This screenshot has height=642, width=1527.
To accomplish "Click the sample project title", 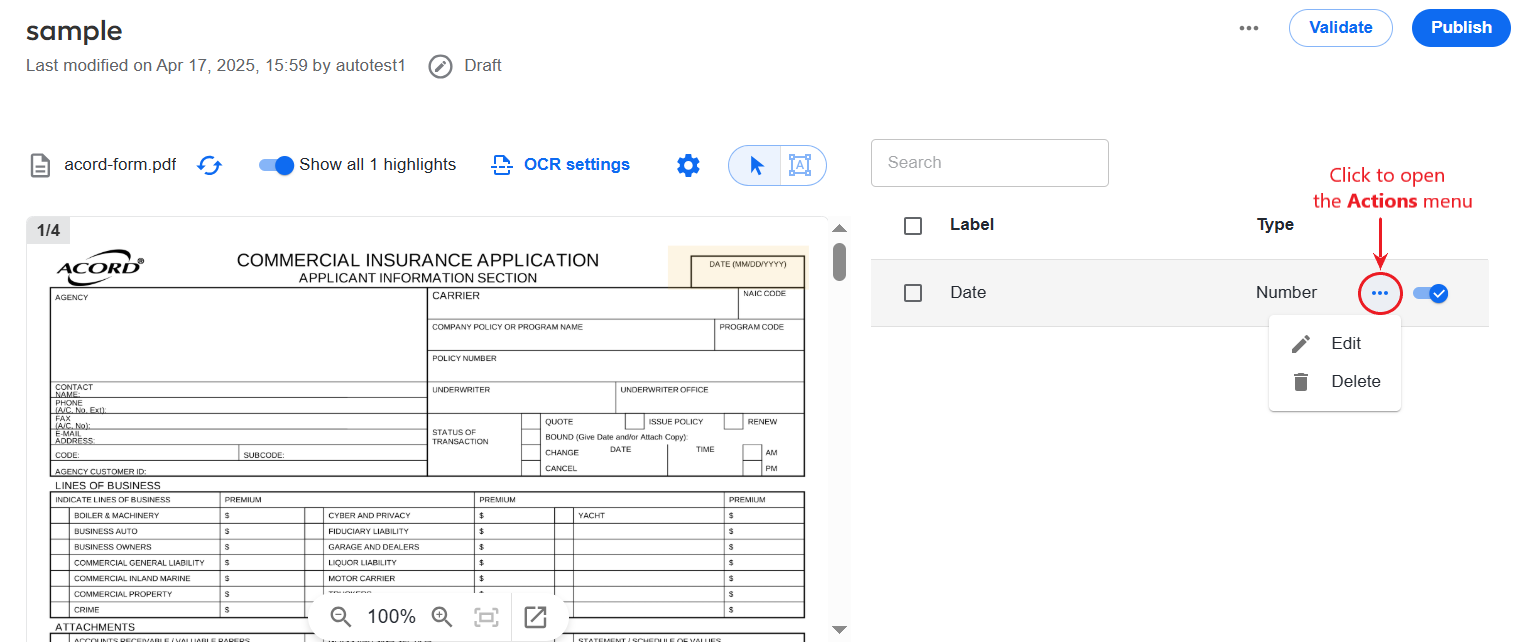I will tap(74, 31).
